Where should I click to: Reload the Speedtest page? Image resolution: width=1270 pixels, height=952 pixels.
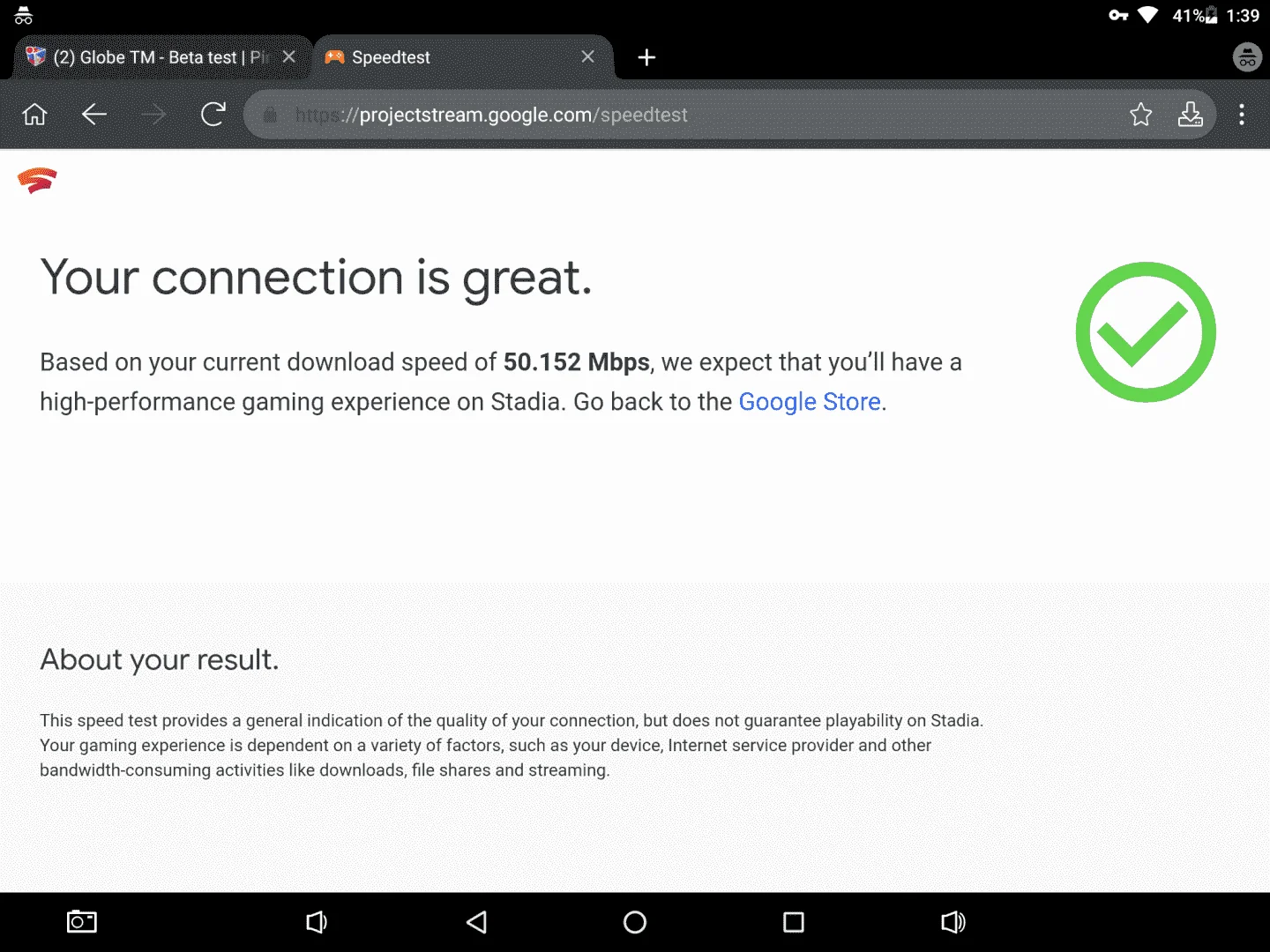click(x=213, y=115)
